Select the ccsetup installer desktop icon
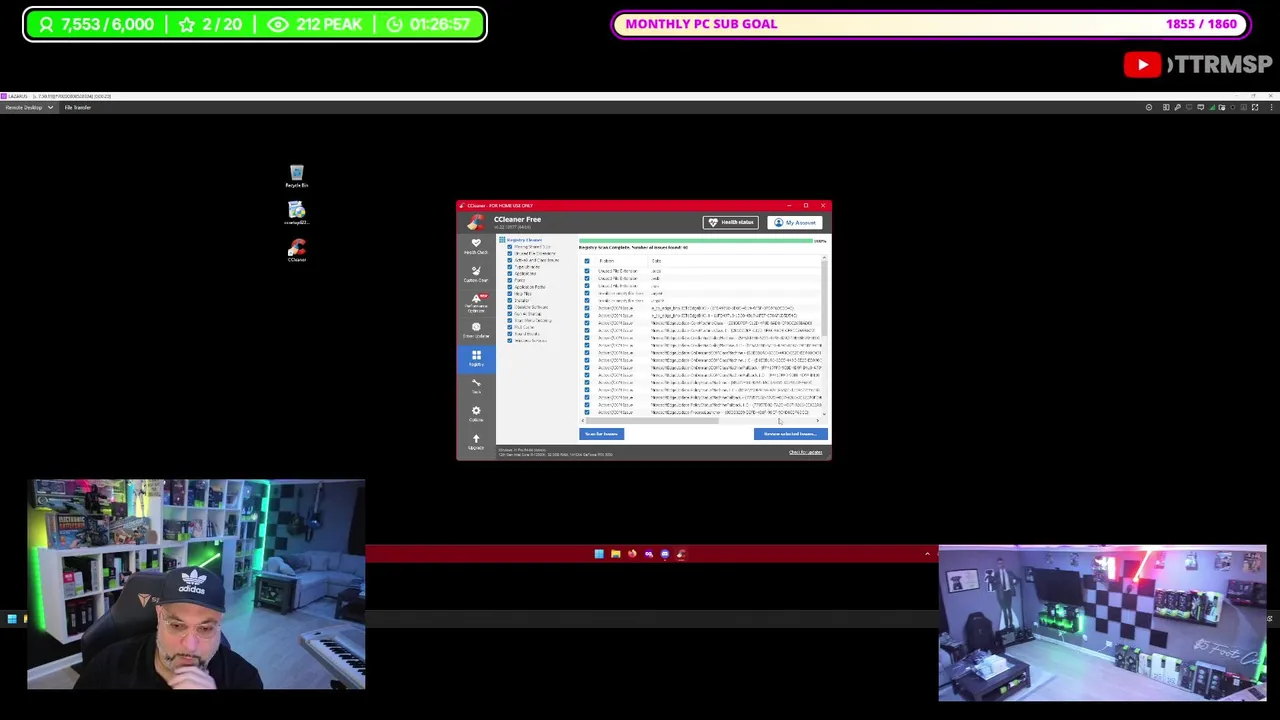 coord(296,212)
